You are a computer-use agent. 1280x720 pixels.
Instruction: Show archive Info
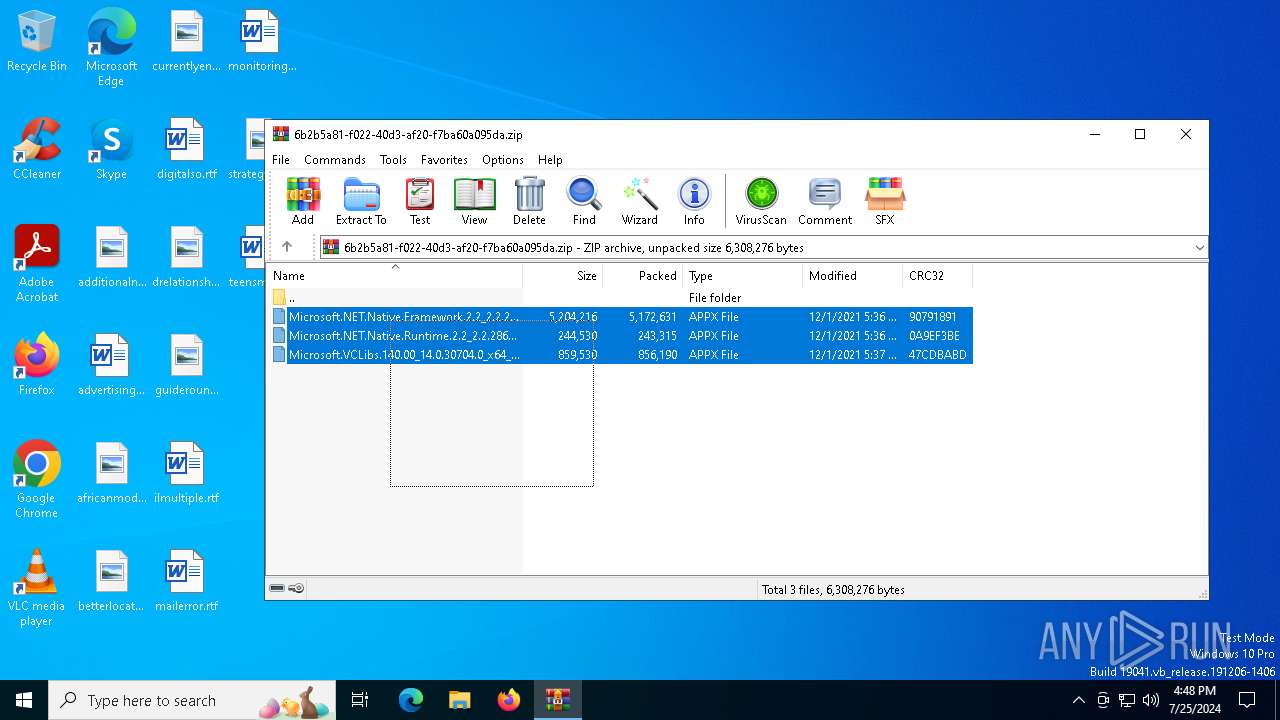pos(694,201)
